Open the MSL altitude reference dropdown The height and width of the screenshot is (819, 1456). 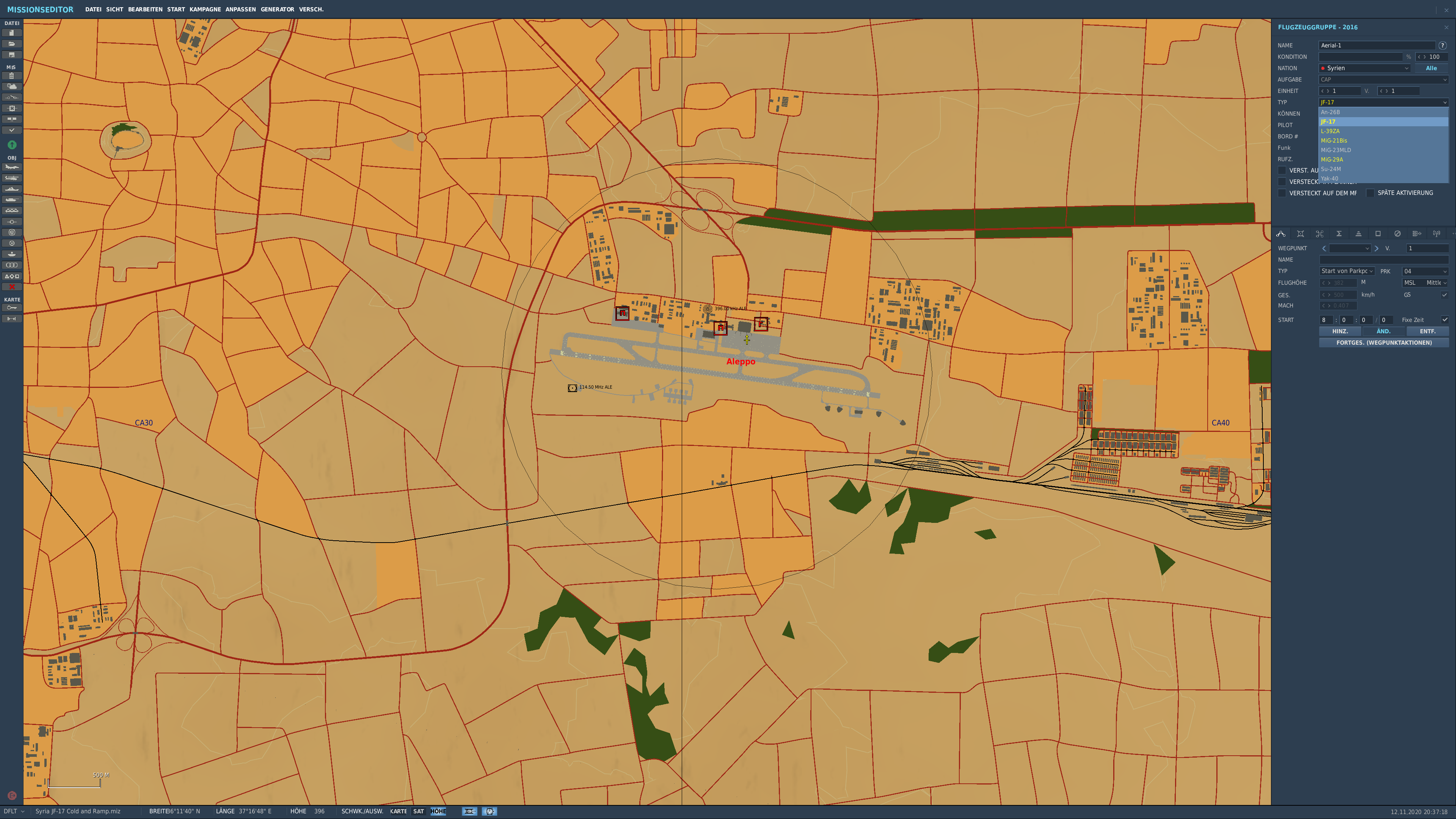click(x=1426, y=282)
